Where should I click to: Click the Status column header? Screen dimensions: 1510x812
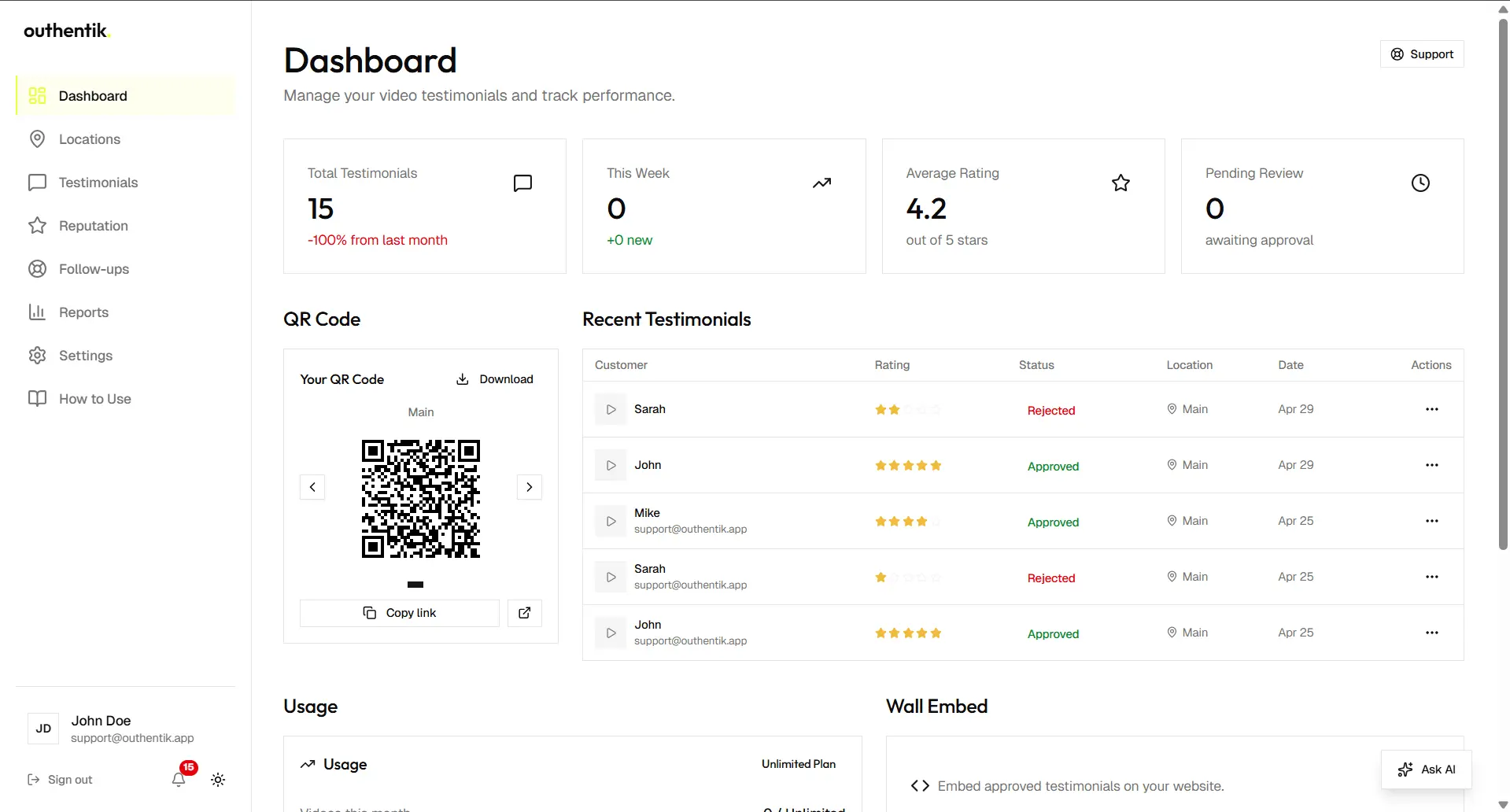point(1036,365)
